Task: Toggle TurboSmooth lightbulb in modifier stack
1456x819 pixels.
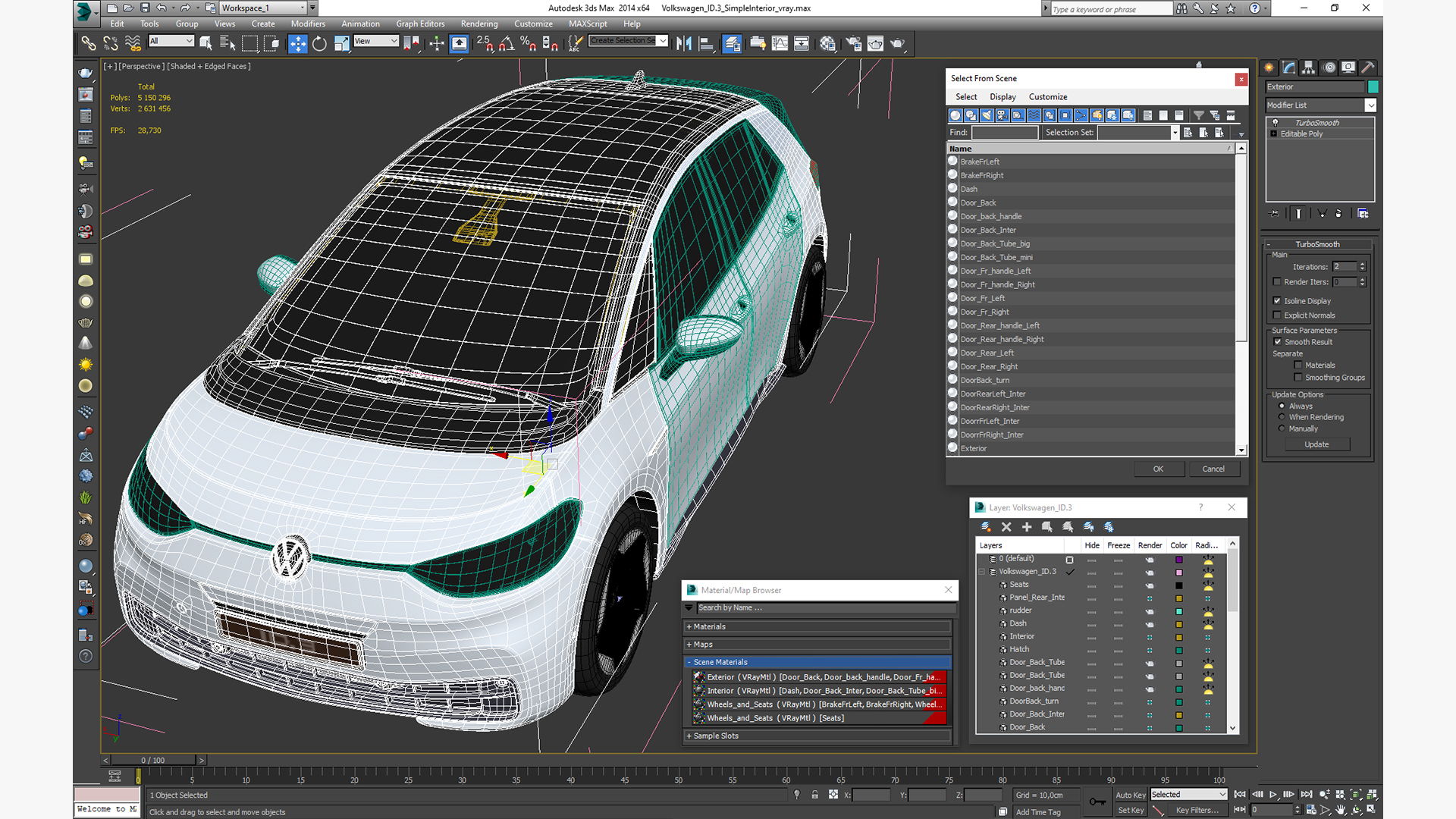Action: [1275, 123]
